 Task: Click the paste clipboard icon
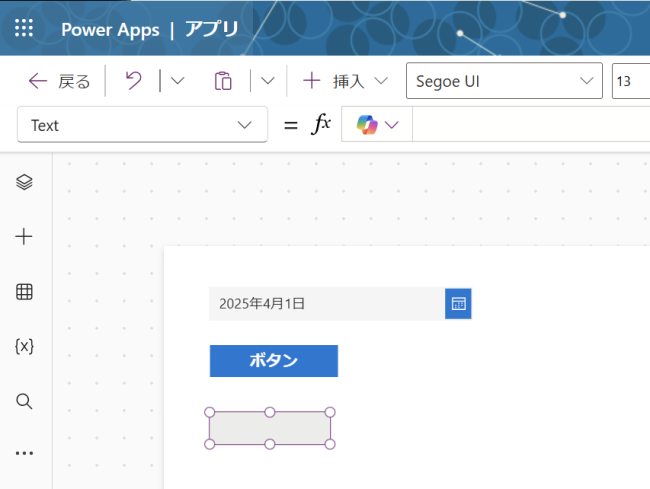(x=223, y=81)
